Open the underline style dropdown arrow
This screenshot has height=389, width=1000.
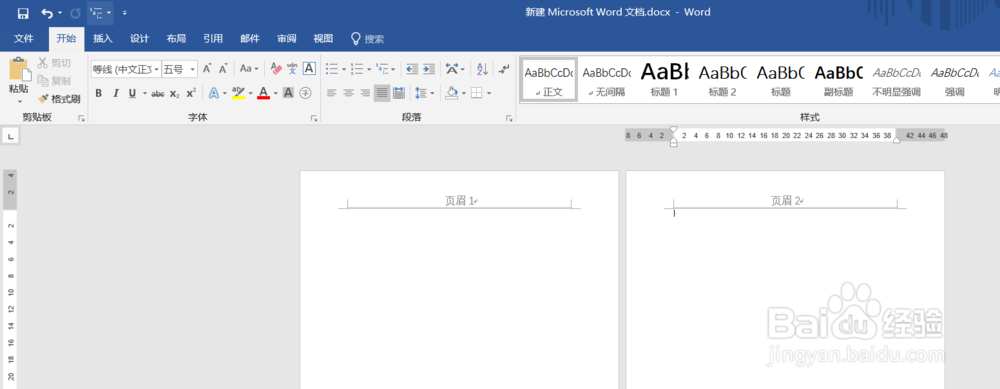coord(145,94)
